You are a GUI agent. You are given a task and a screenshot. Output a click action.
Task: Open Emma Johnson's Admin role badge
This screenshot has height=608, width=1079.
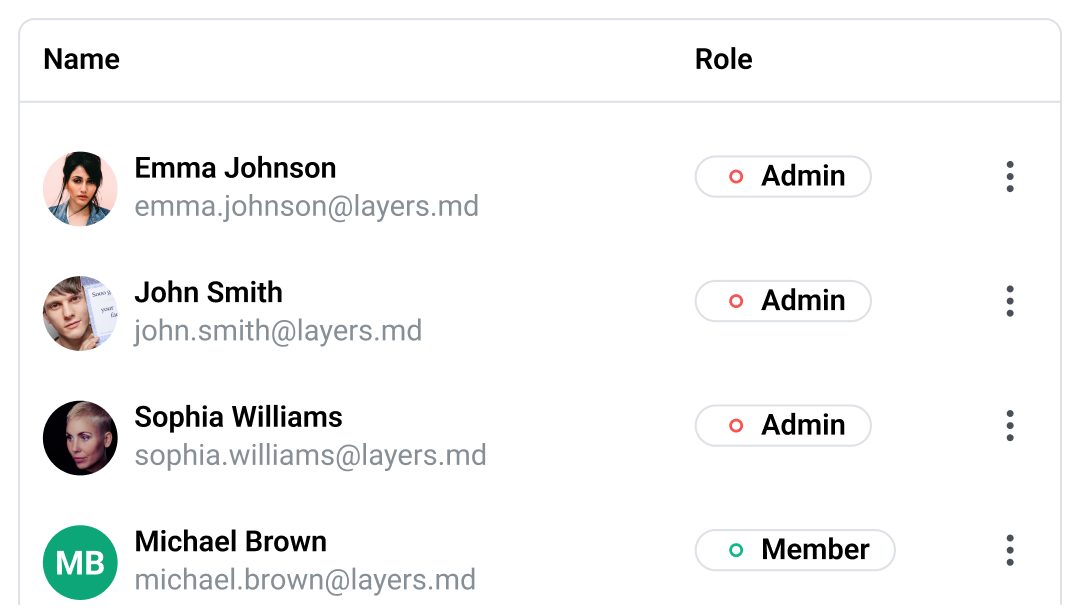click(783, 177)
